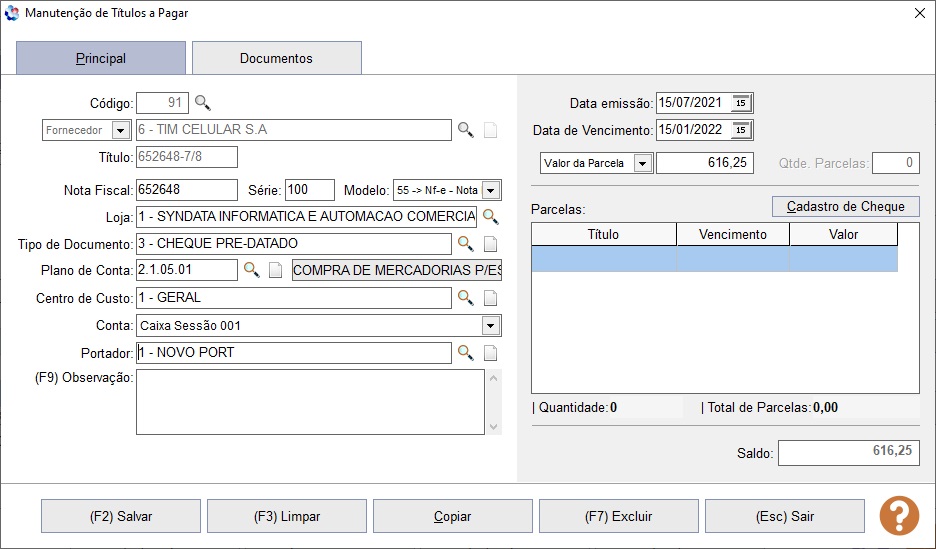Click the Título column header in Parcelas
This screenshot has width=936, height=549.
tap(604, 234)
